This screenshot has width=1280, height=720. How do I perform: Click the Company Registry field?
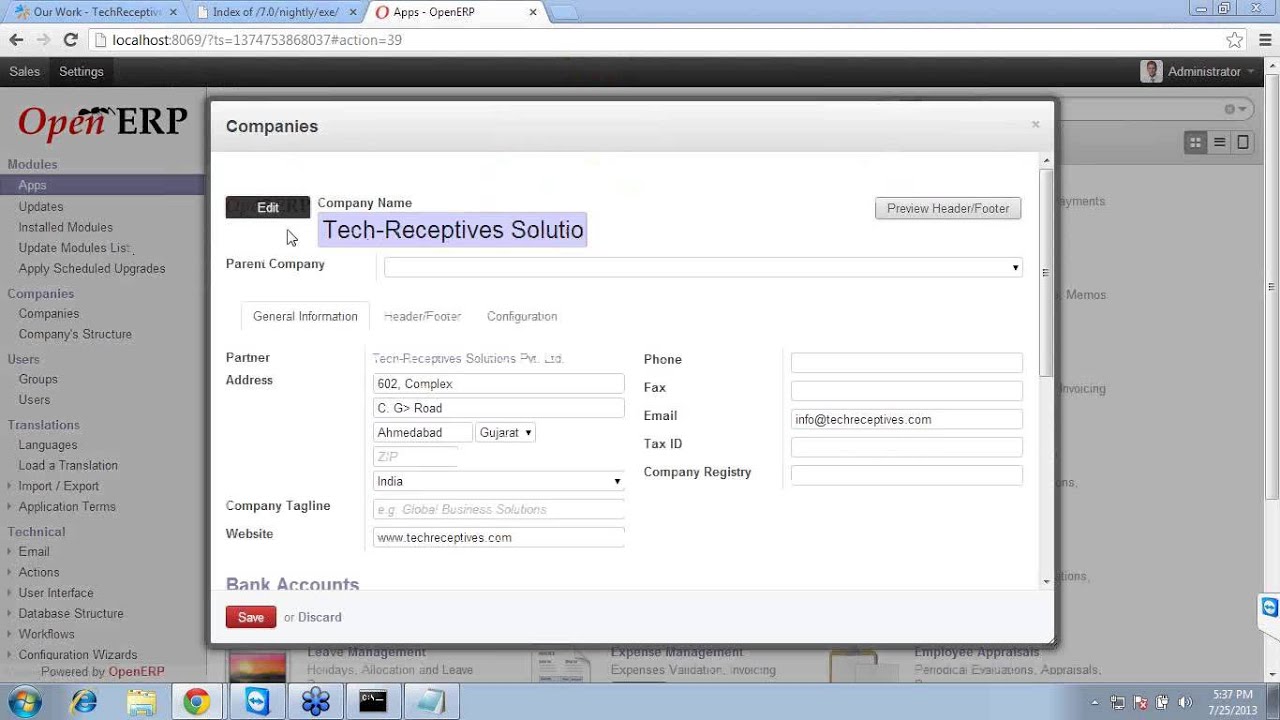pos(907,475)
